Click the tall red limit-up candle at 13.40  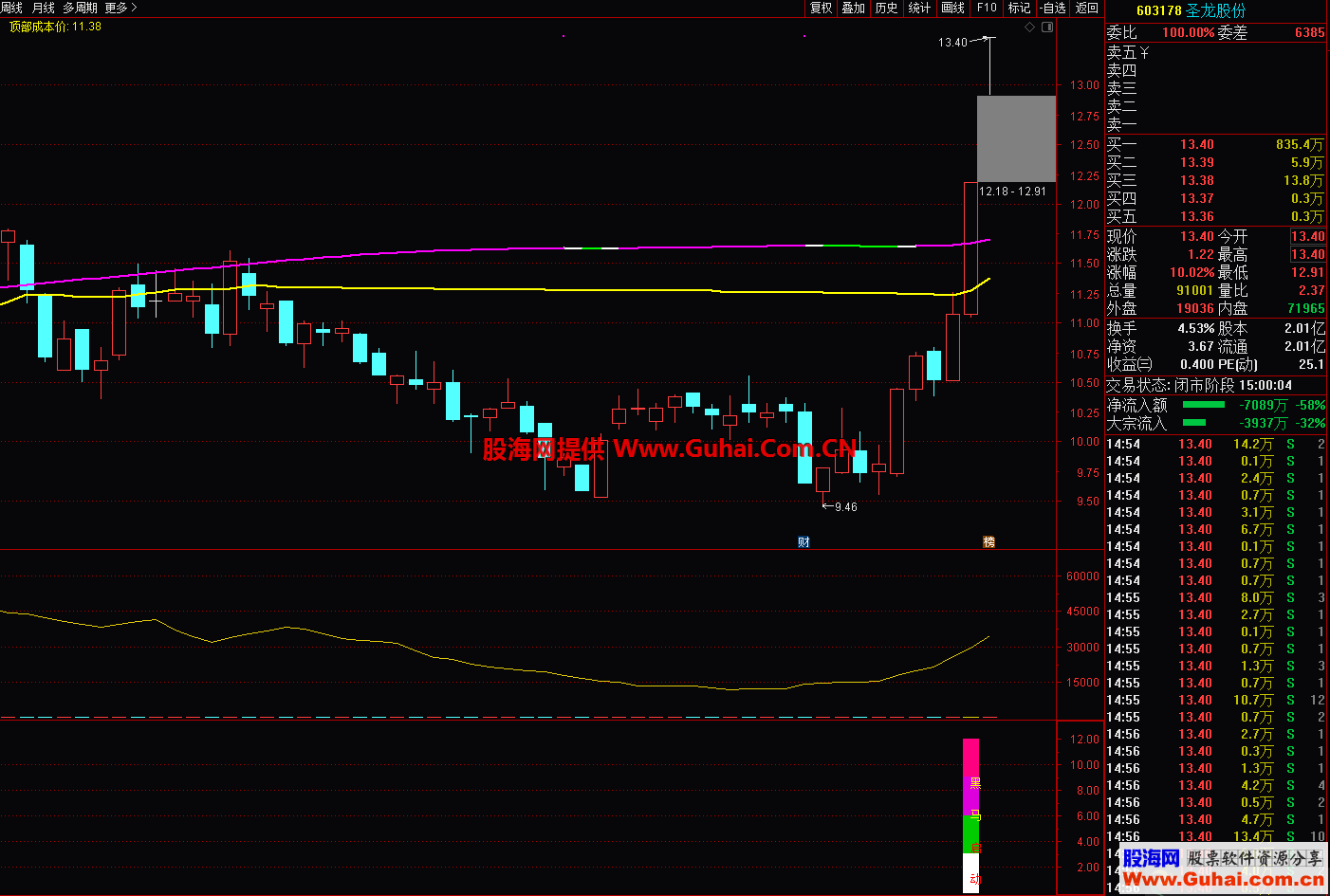(x=970, y=248)
